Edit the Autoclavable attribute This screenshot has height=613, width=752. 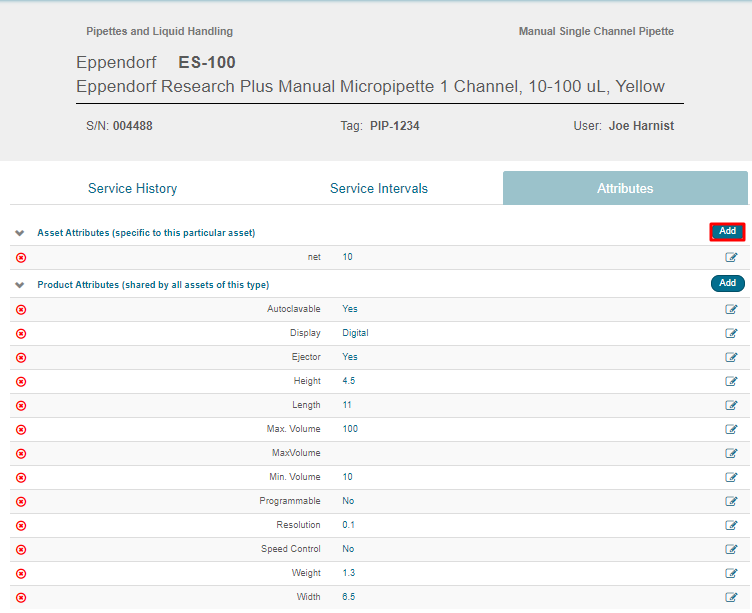(731, 309)
